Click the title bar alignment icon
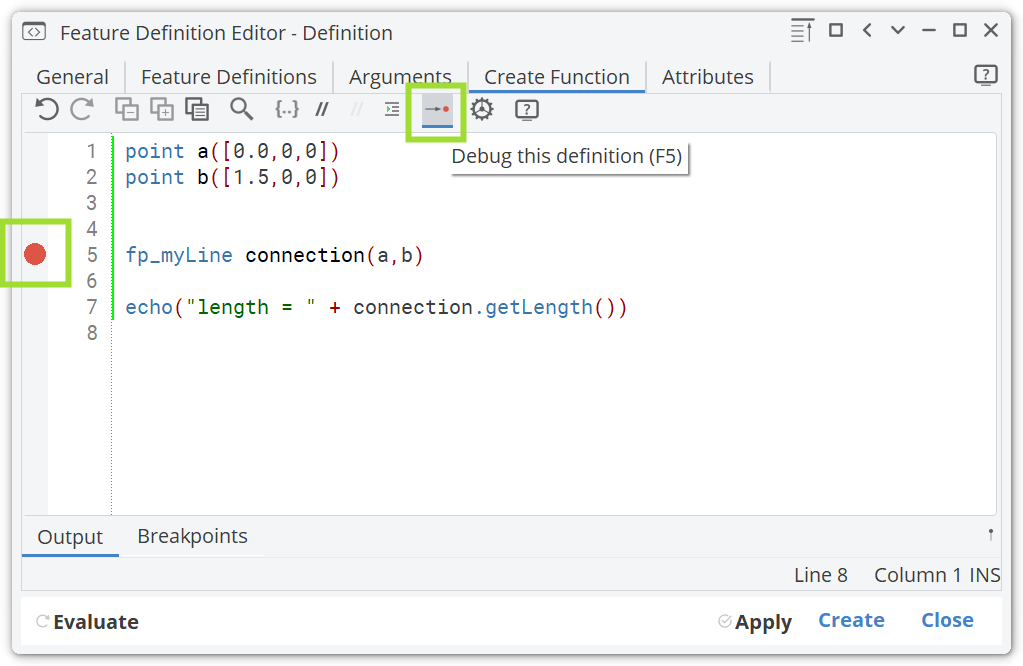Viewport: 1023px width, 666px height. (x=802, y=30)
